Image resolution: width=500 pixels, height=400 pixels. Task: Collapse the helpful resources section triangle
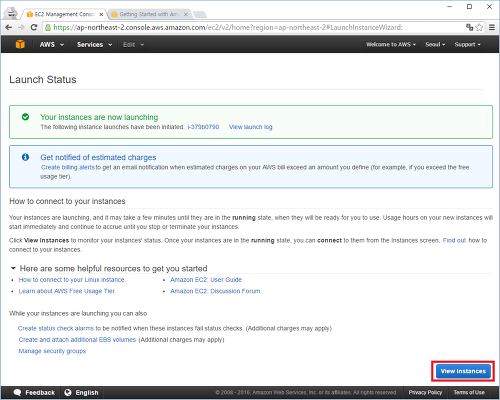point(13,268)
